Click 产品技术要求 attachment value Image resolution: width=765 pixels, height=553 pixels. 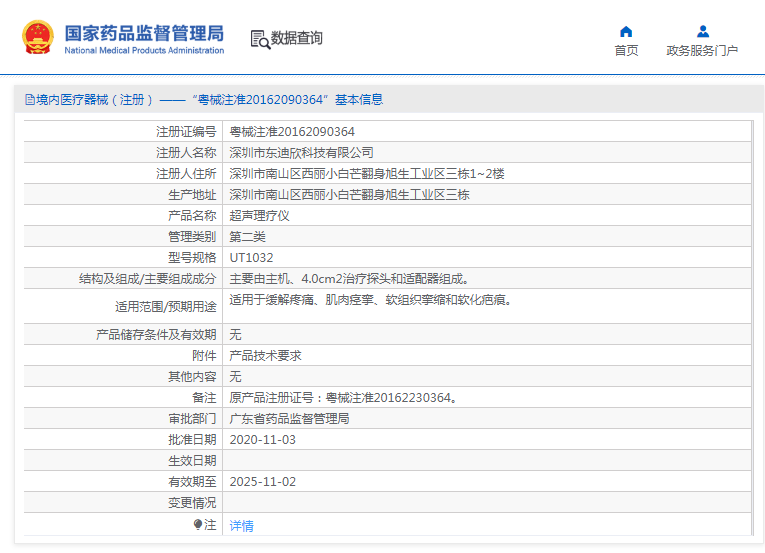click(265, 356)
